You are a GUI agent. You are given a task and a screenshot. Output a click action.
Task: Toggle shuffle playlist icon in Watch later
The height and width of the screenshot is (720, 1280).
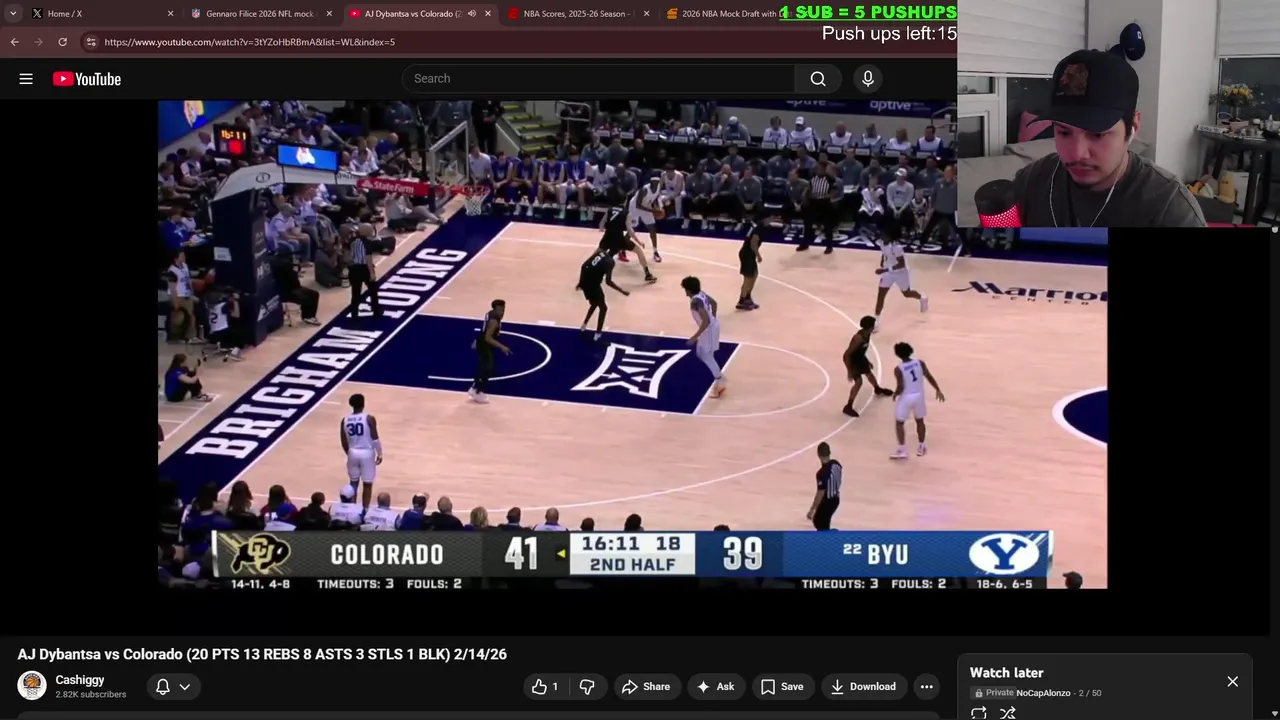(x=1008, y=713)
